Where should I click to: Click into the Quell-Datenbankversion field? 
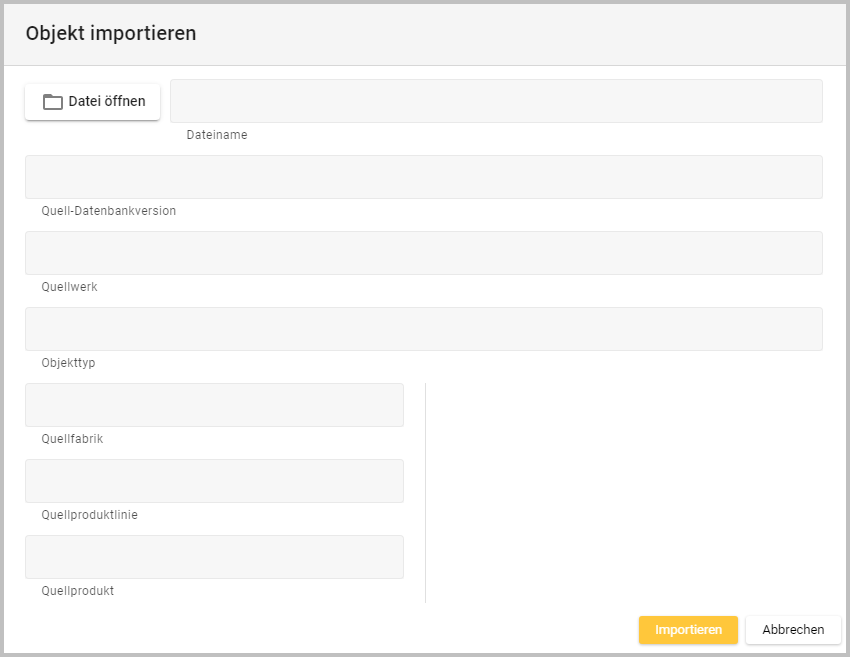click(x=424, y=177)
